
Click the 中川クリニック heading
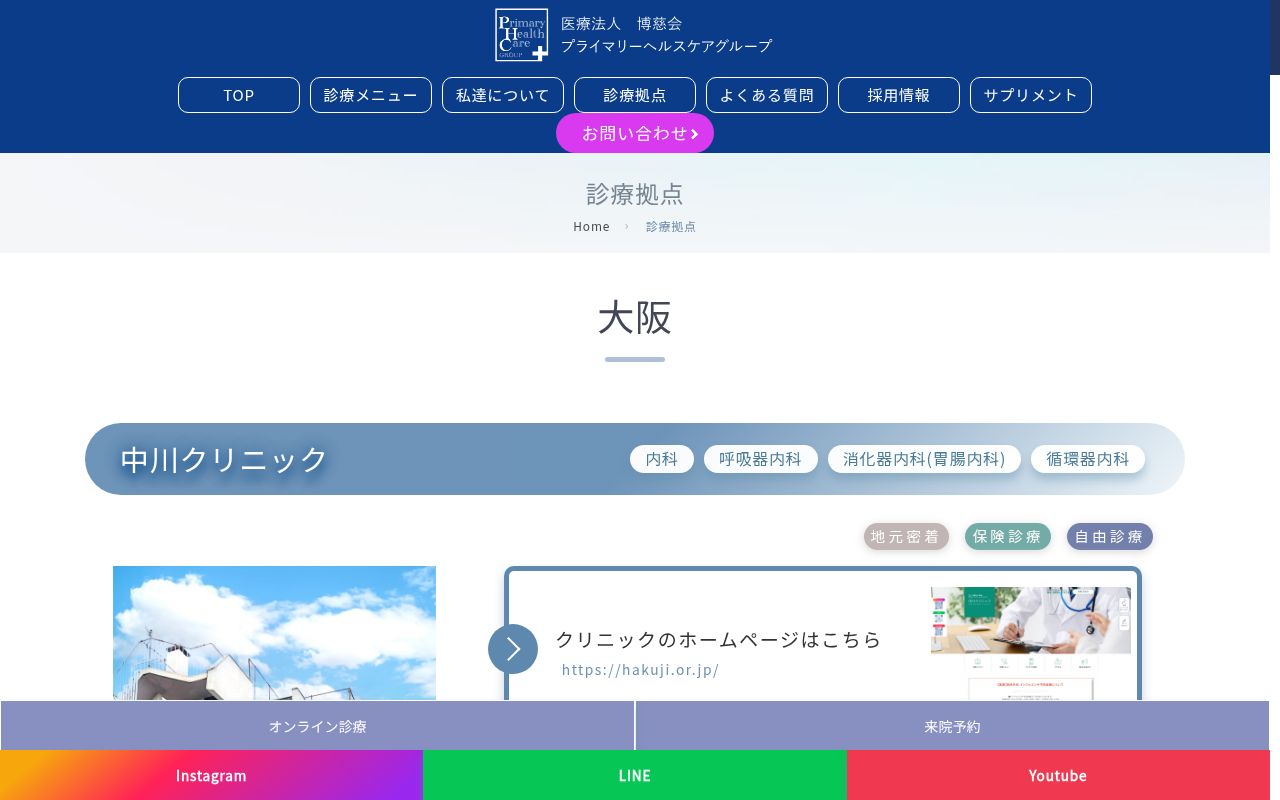(x=224, y=459)
